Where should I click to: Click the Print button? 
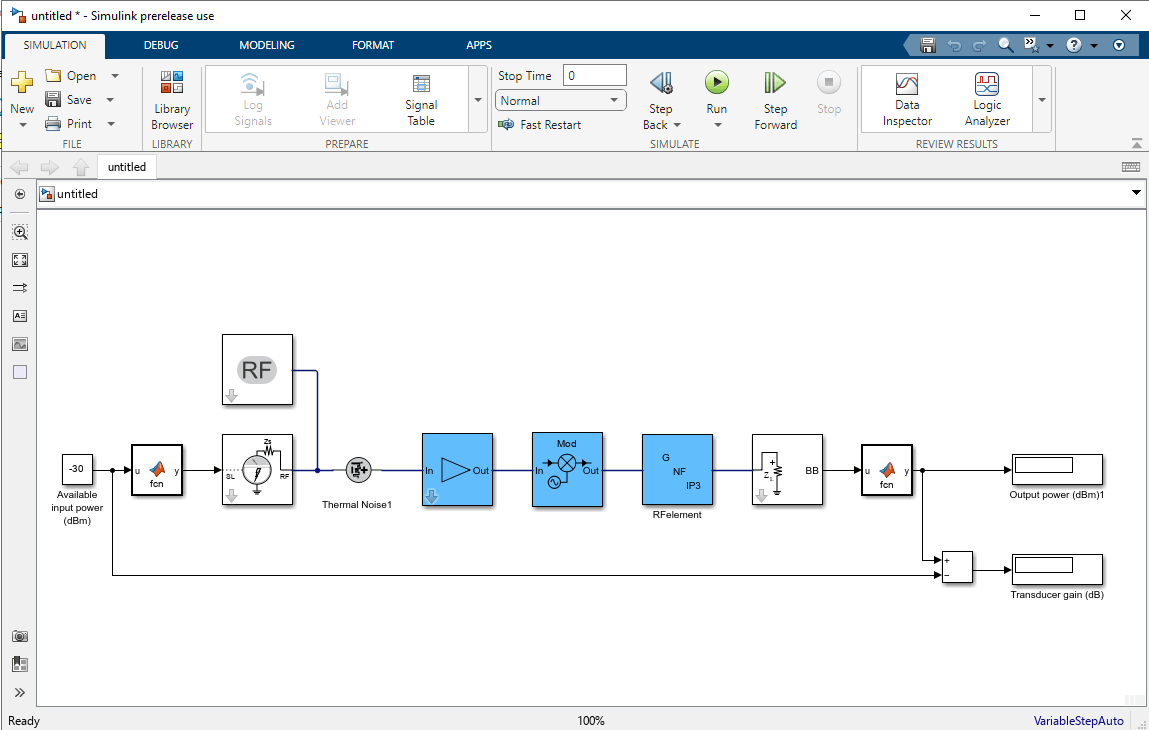pyautogui.click(x=69, y=124)
